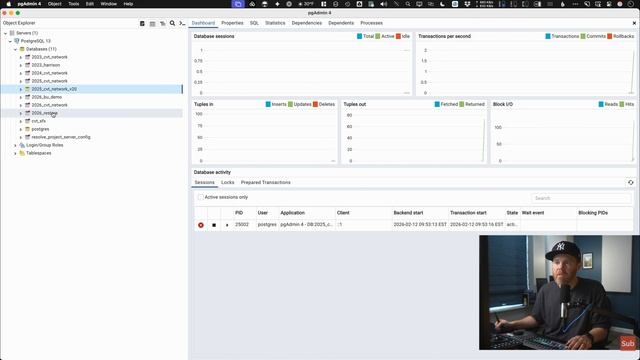640x360 pixels.
Task: Click the PostgreSQL 13 server icon
Action: point(17,41)
